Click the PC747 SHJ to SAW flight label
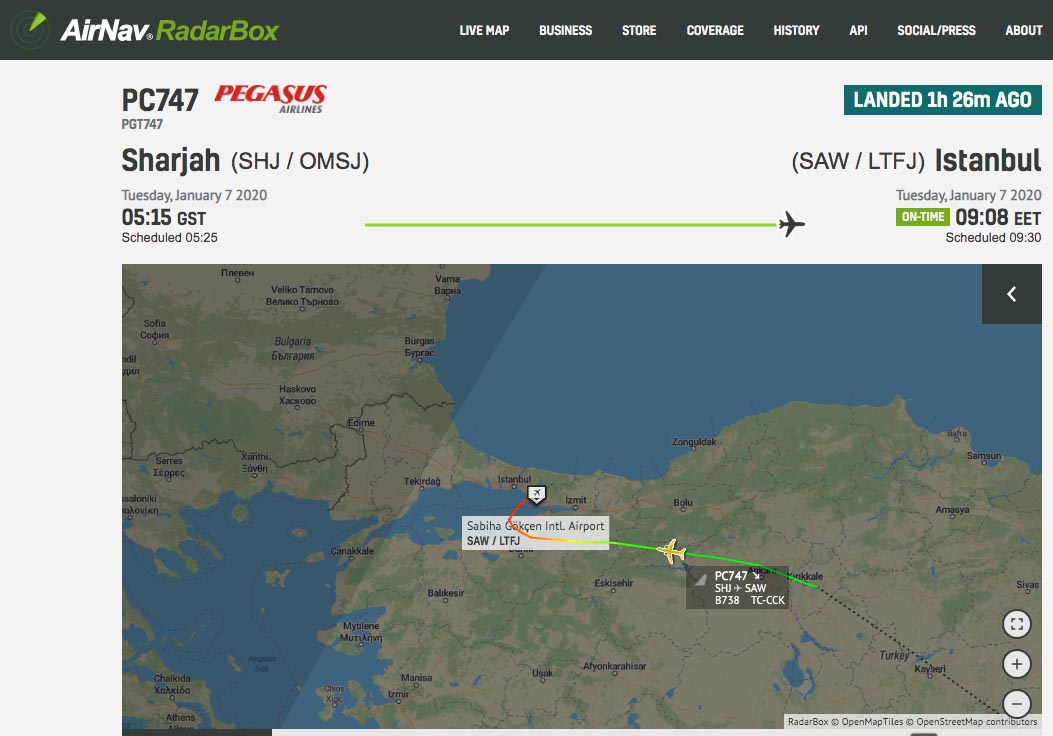The width and height of the screenshot is (1053, 736). pyautogui.click(x=737, y=588)
